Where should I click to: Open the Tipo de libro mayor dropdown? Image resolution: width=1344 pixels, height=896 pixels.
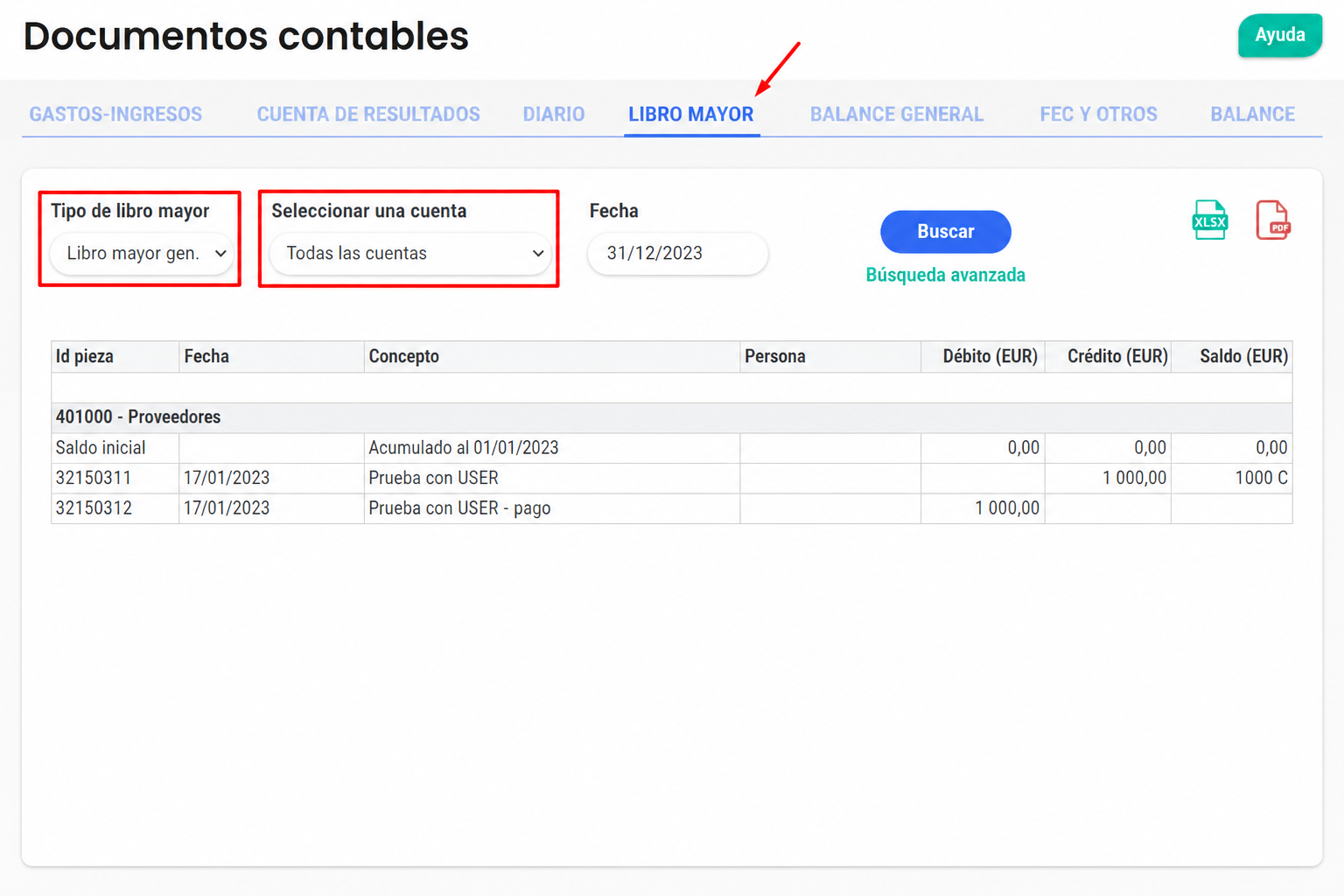[x=142, y=254]
